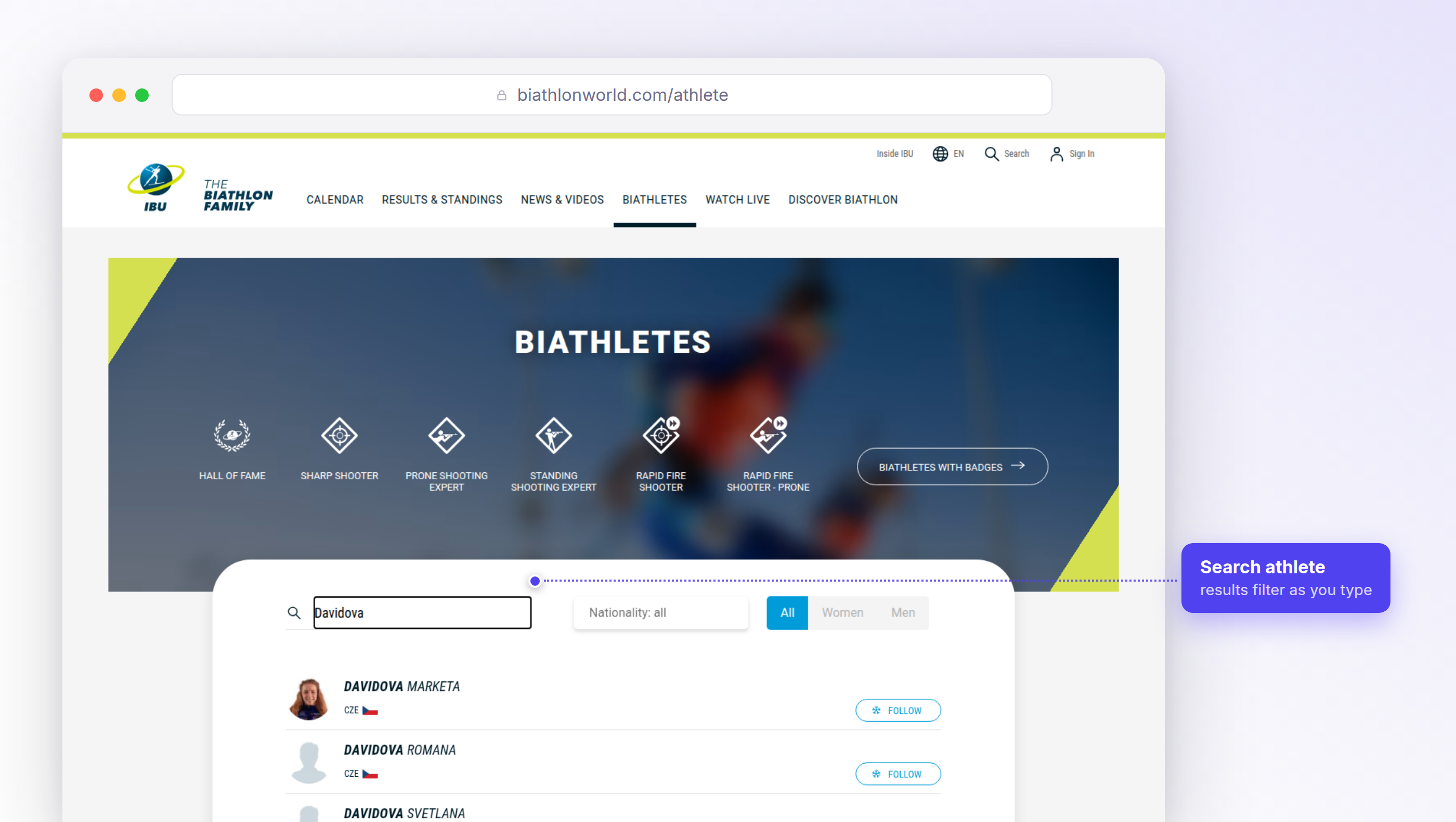Image resolution: width=1456 pixels, height=822 pixels.
Task: Click the Rapid Fire Shooter - Prone label
Action: 768,481
